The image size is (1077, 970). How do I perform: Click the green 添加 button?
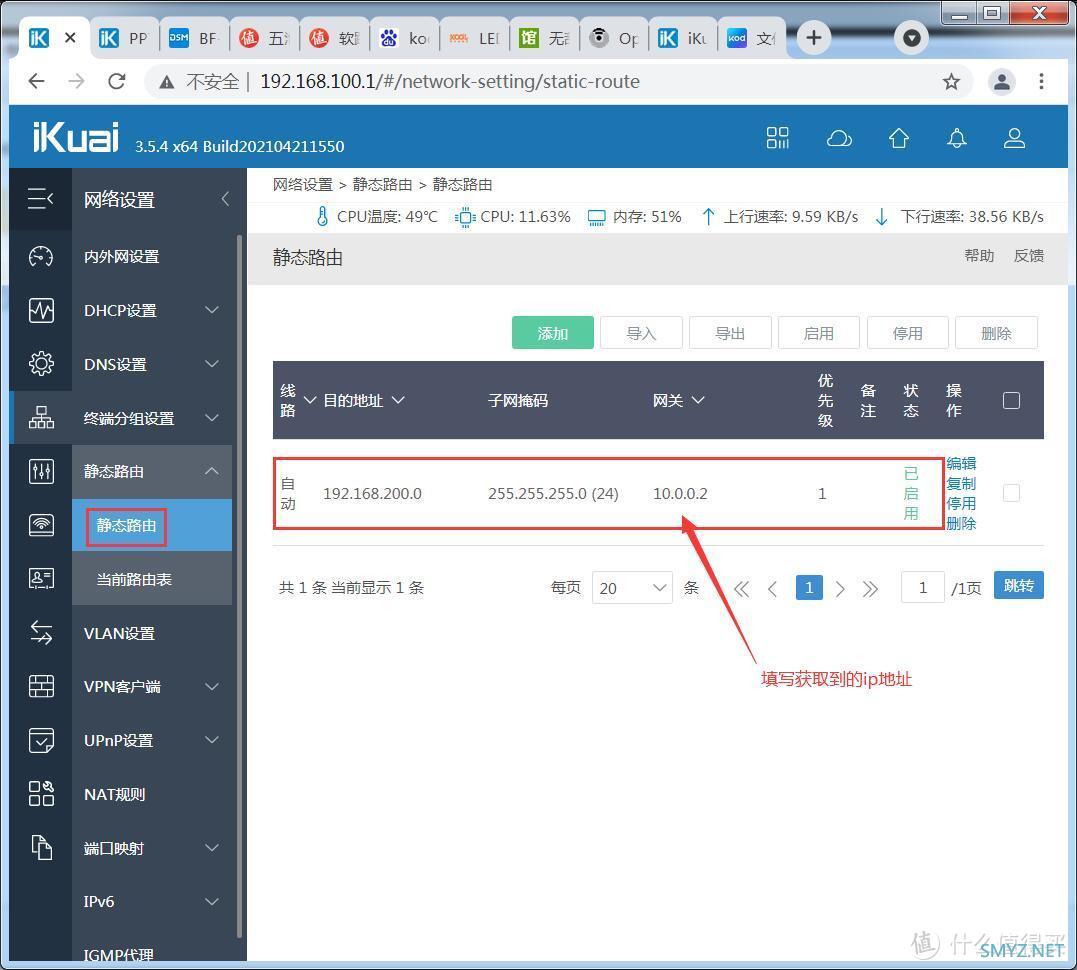point(553,333)
